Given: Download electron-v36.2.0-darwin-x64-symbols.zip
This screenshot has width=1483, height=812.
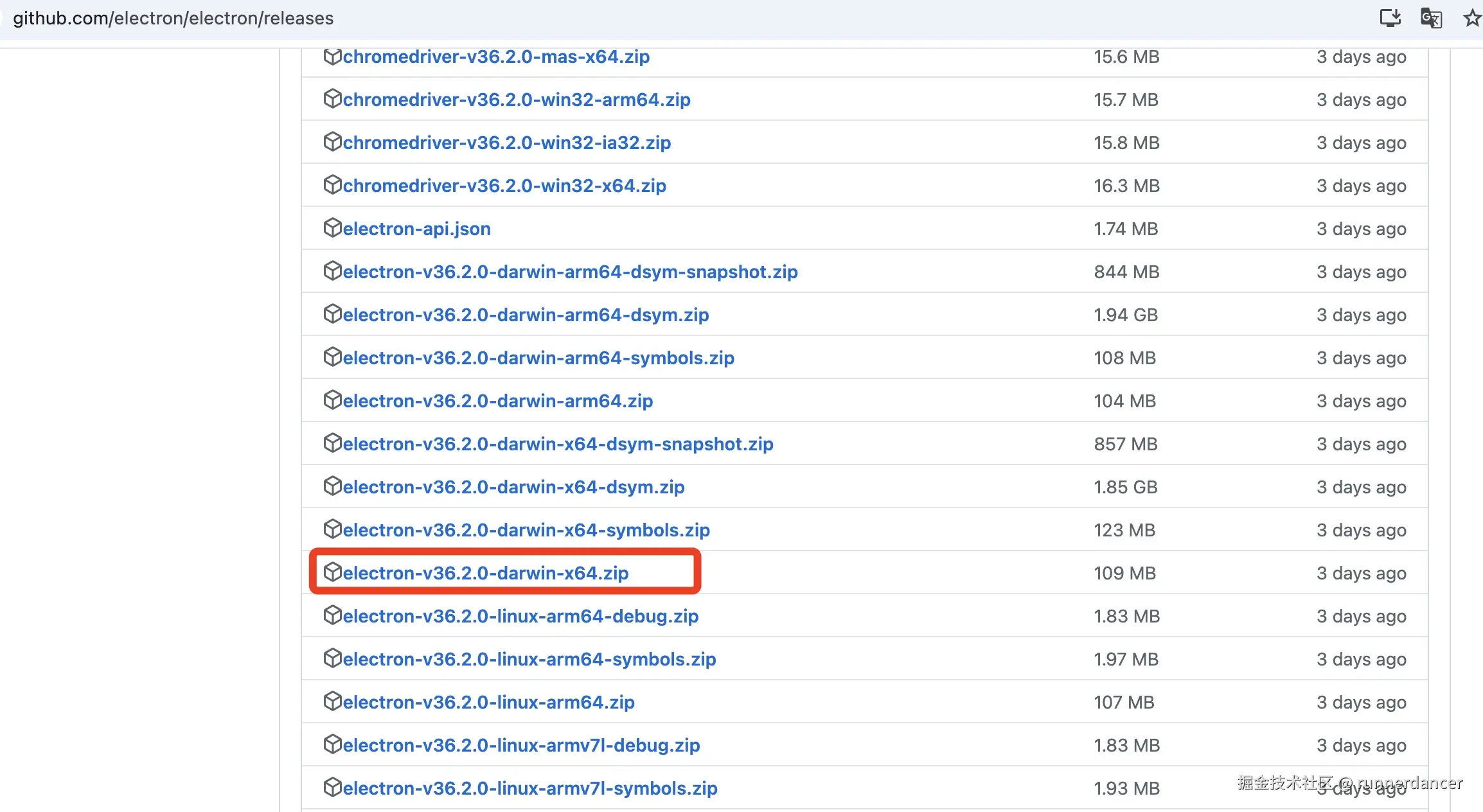Looking at the screenshot, I should [x=526, y=530].
